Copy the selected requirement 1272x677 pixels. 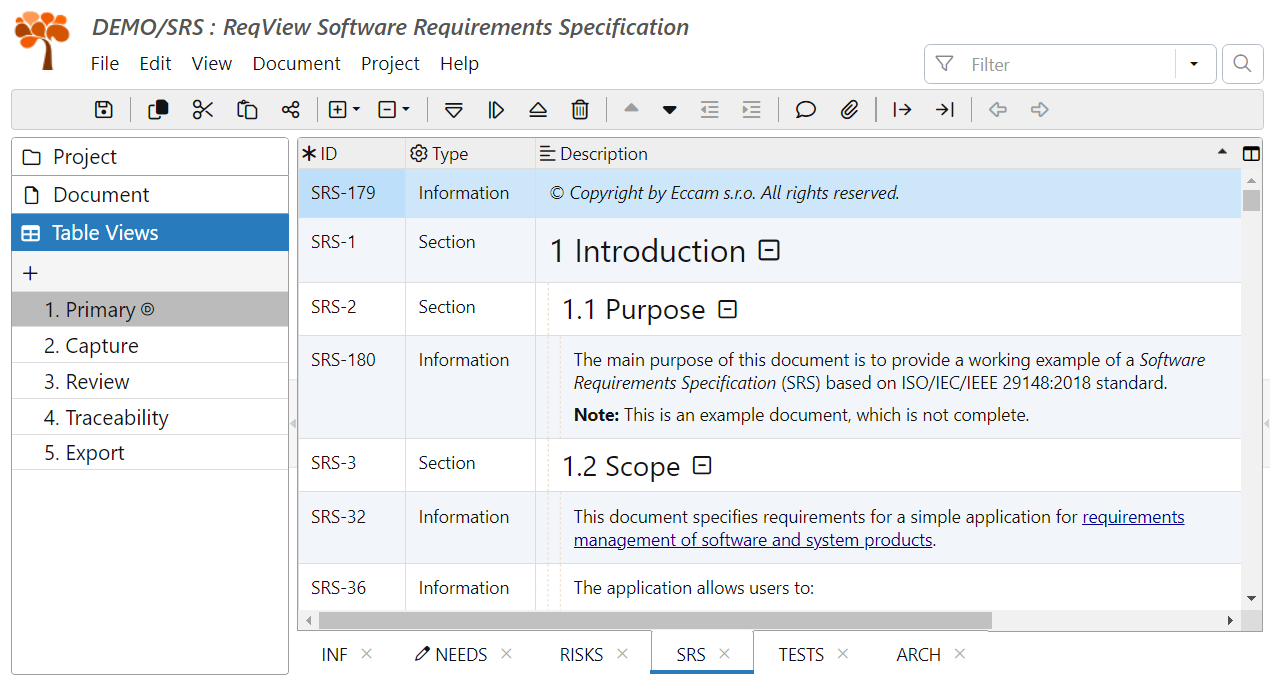coord(157,110)
